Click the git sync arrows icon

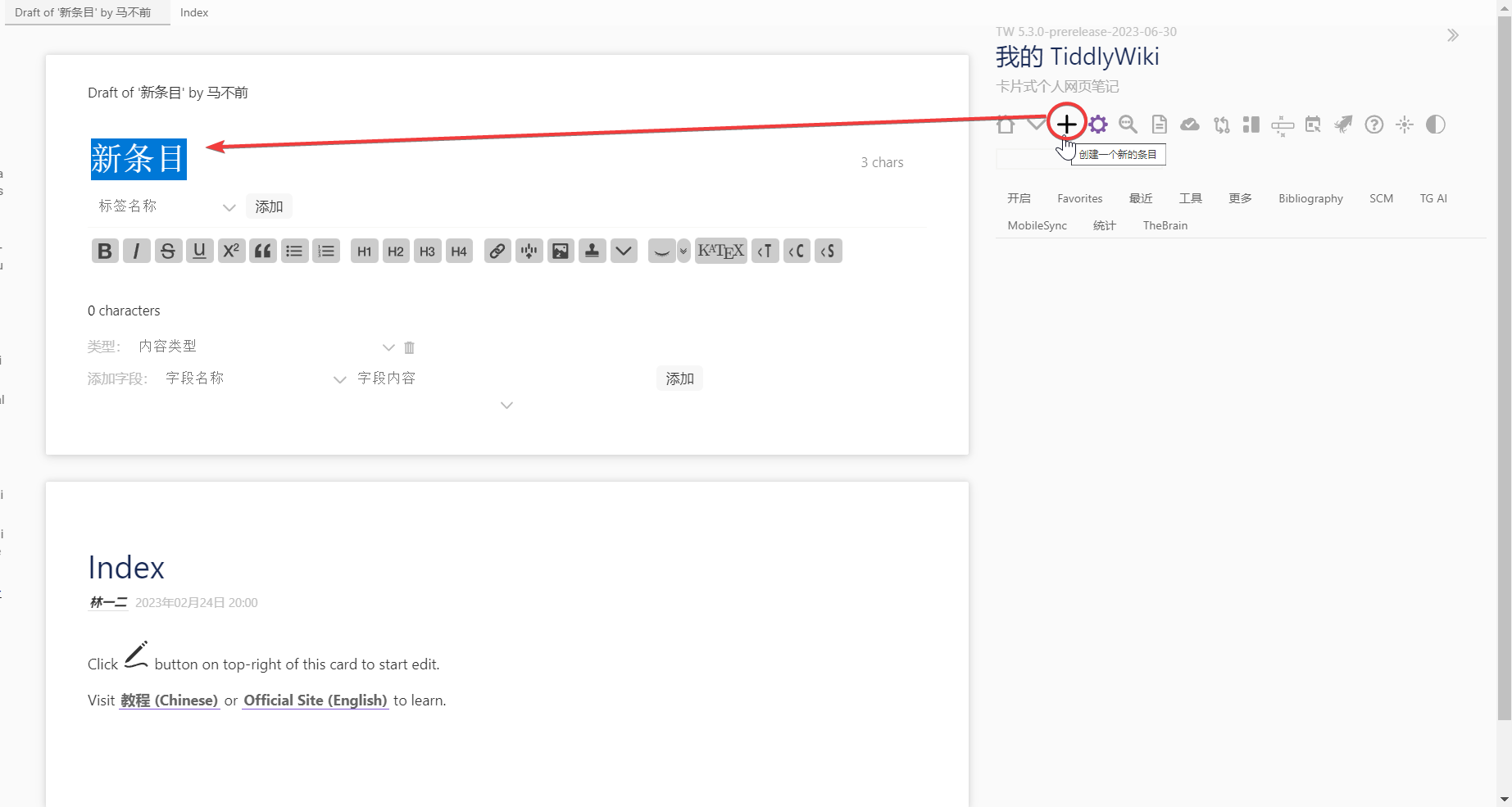(1221, 125)
